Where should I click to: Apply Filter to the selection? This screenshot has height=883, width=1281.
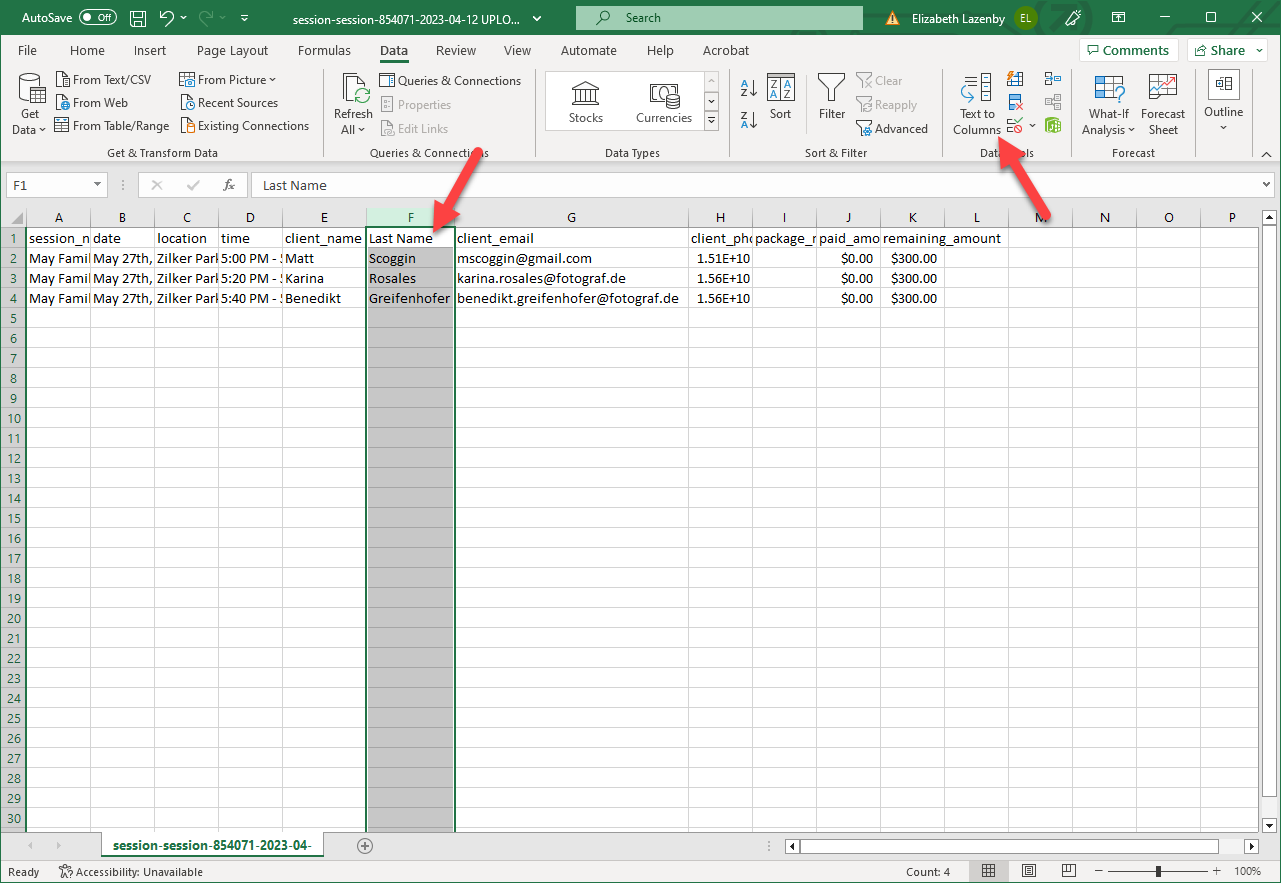click(831, 98)
